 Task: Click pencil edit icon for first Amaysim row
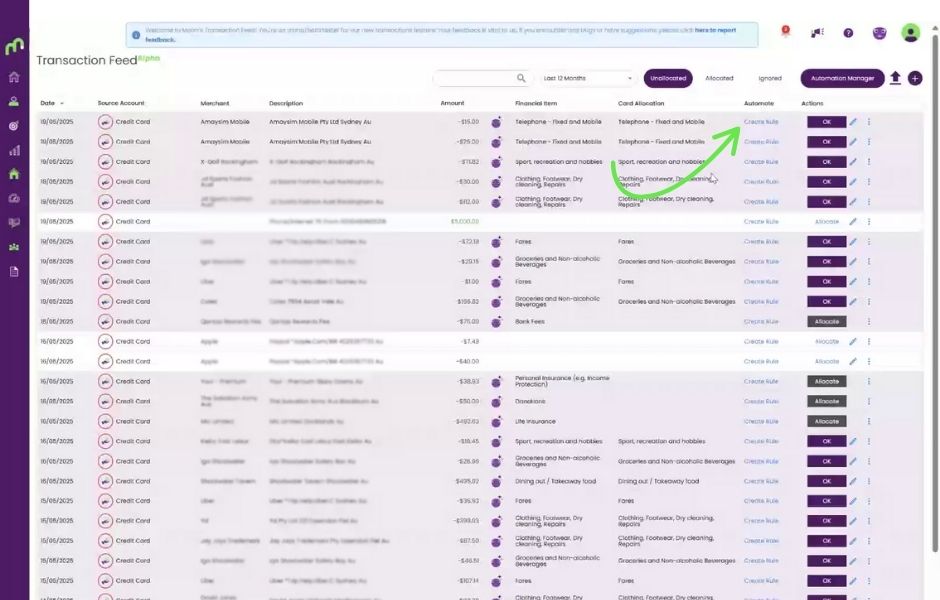853,122
